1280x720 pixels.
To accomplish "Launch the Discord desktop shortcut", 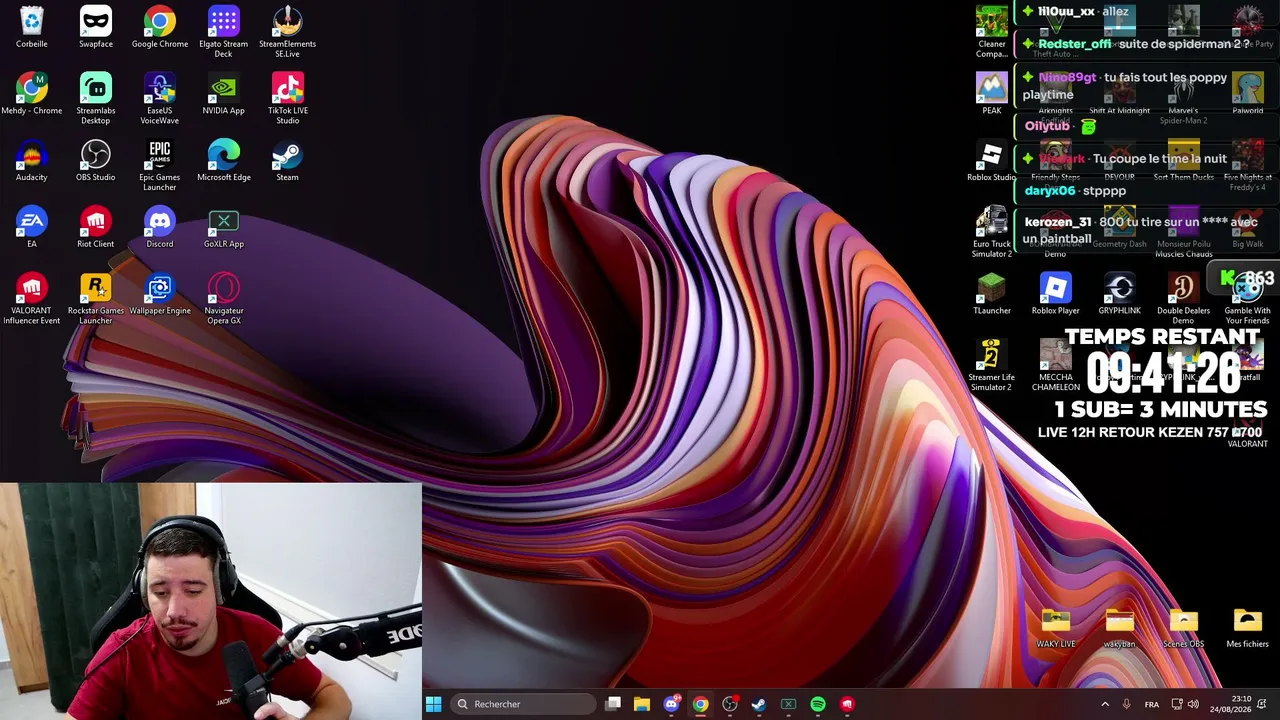I will point(160,227).
